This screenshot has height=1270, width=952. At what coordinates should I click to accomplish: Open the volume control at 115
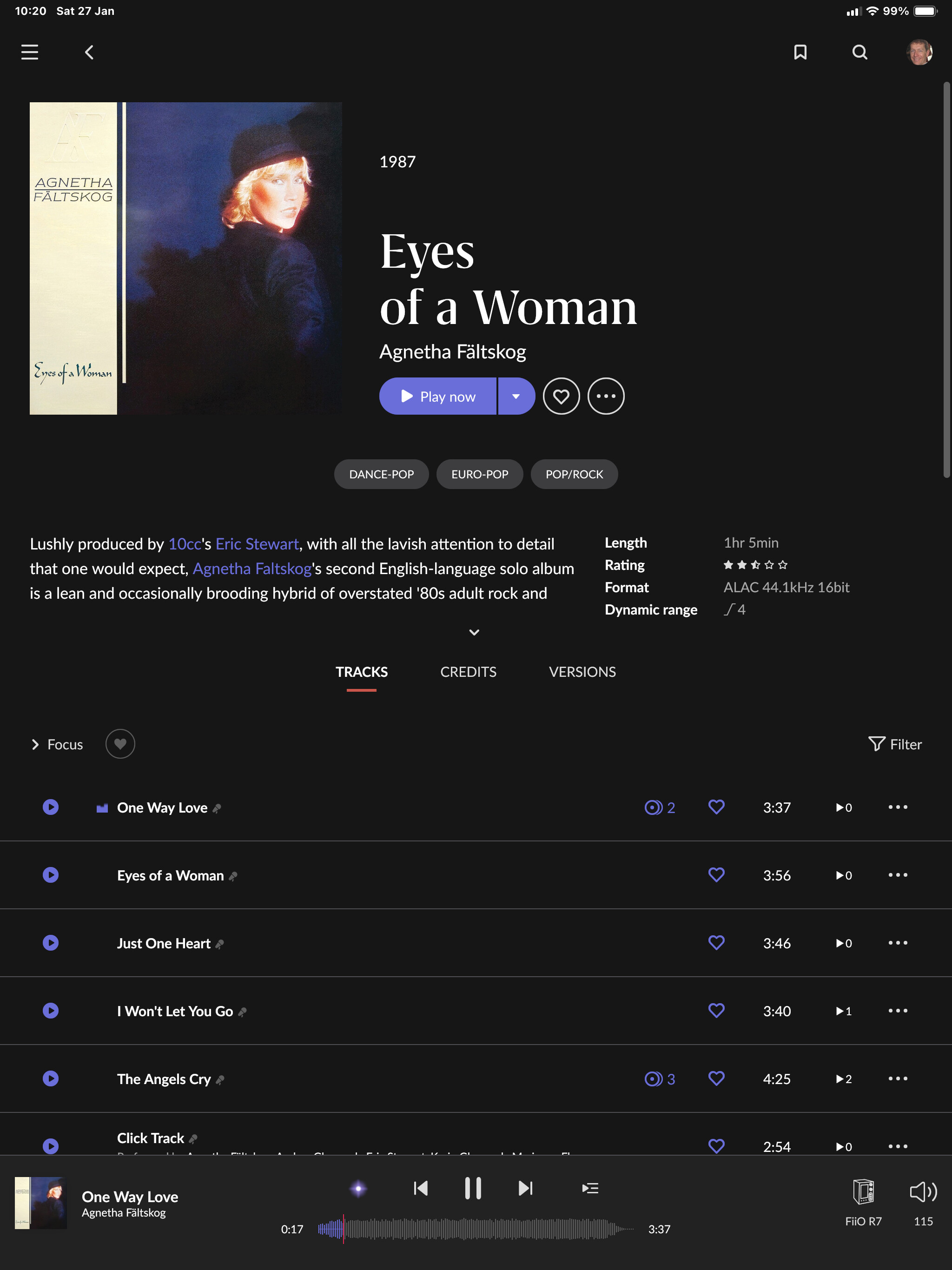(923, 1202)
